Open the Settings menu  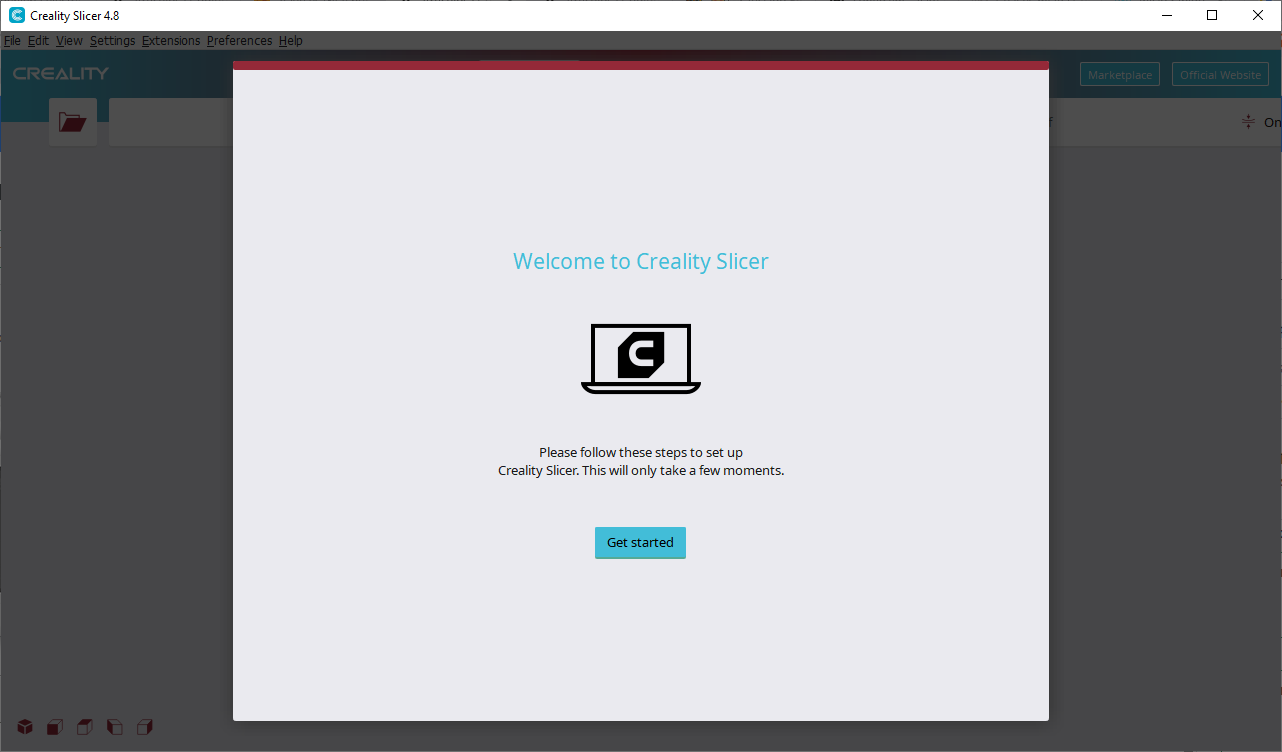(112, 41)
